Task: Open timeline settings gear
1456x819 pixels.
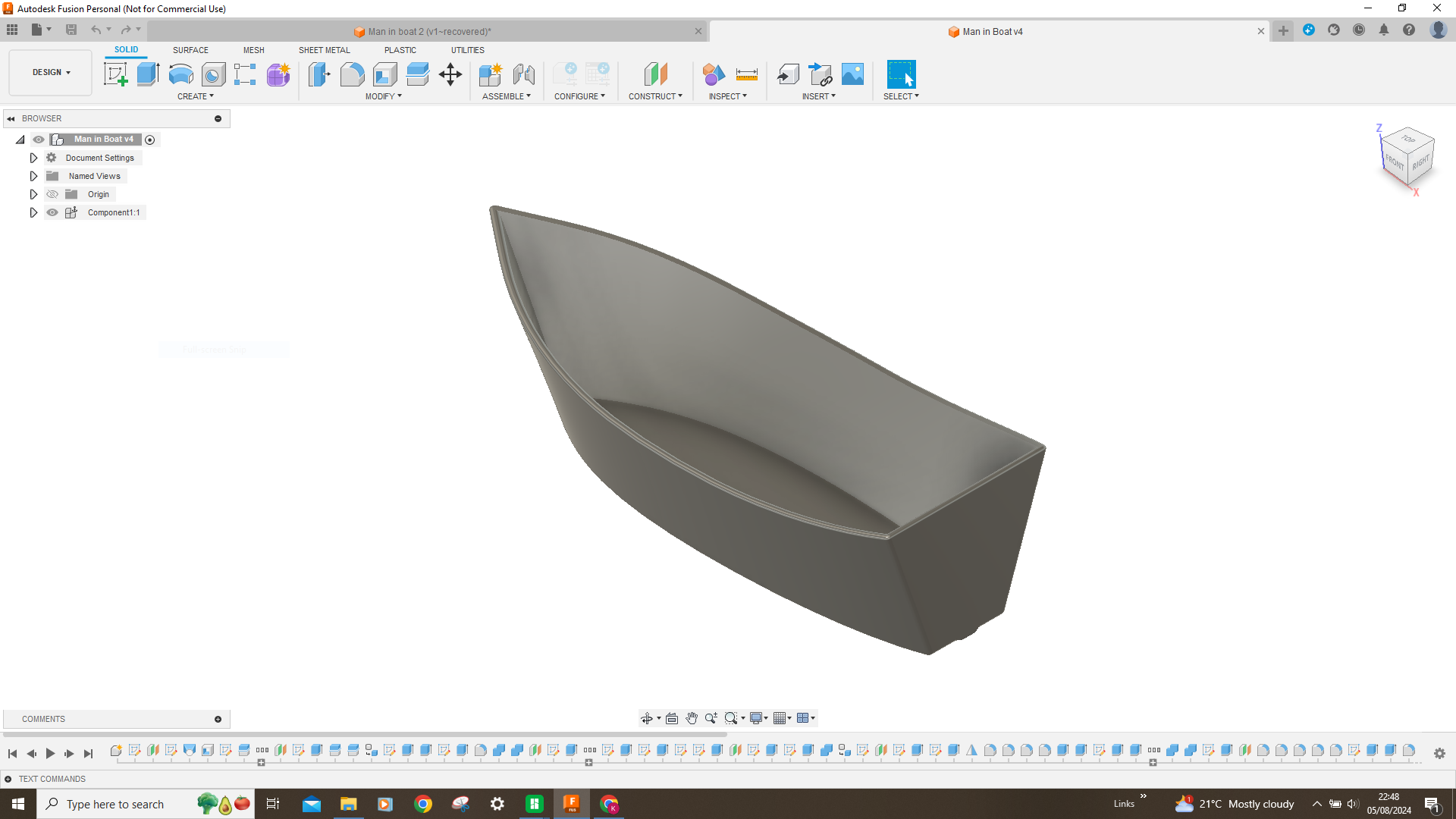Action: [1439, 753]
